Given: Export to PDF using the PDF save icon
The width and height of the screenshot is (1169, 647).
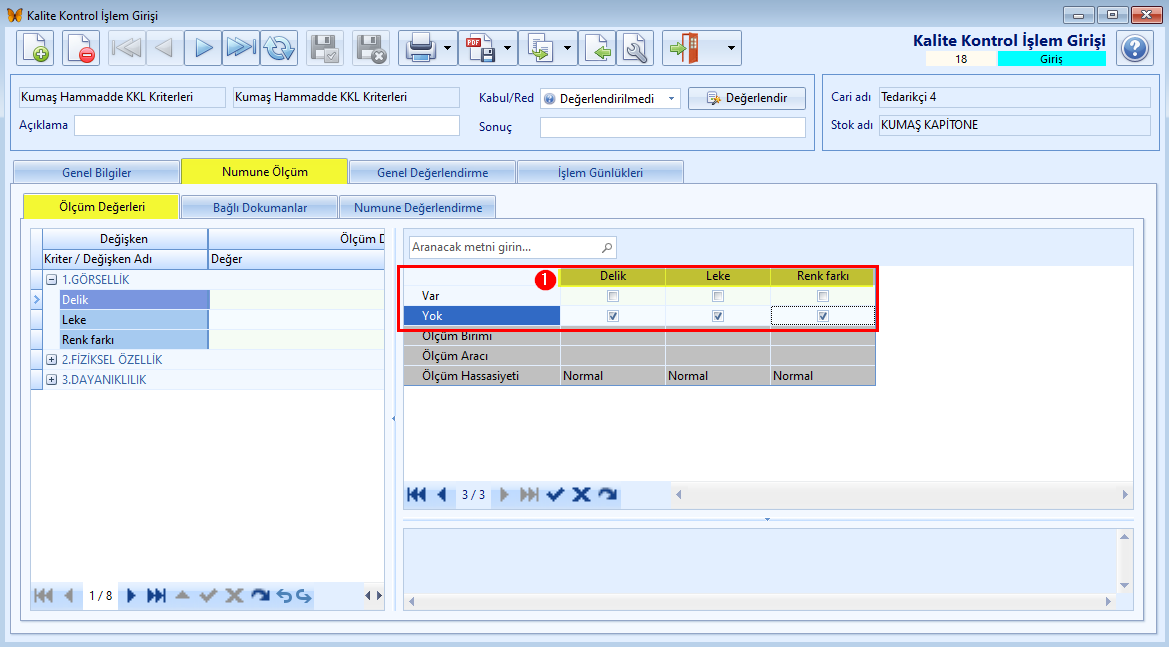Looking at the screenshot, I should click(480, 48).
